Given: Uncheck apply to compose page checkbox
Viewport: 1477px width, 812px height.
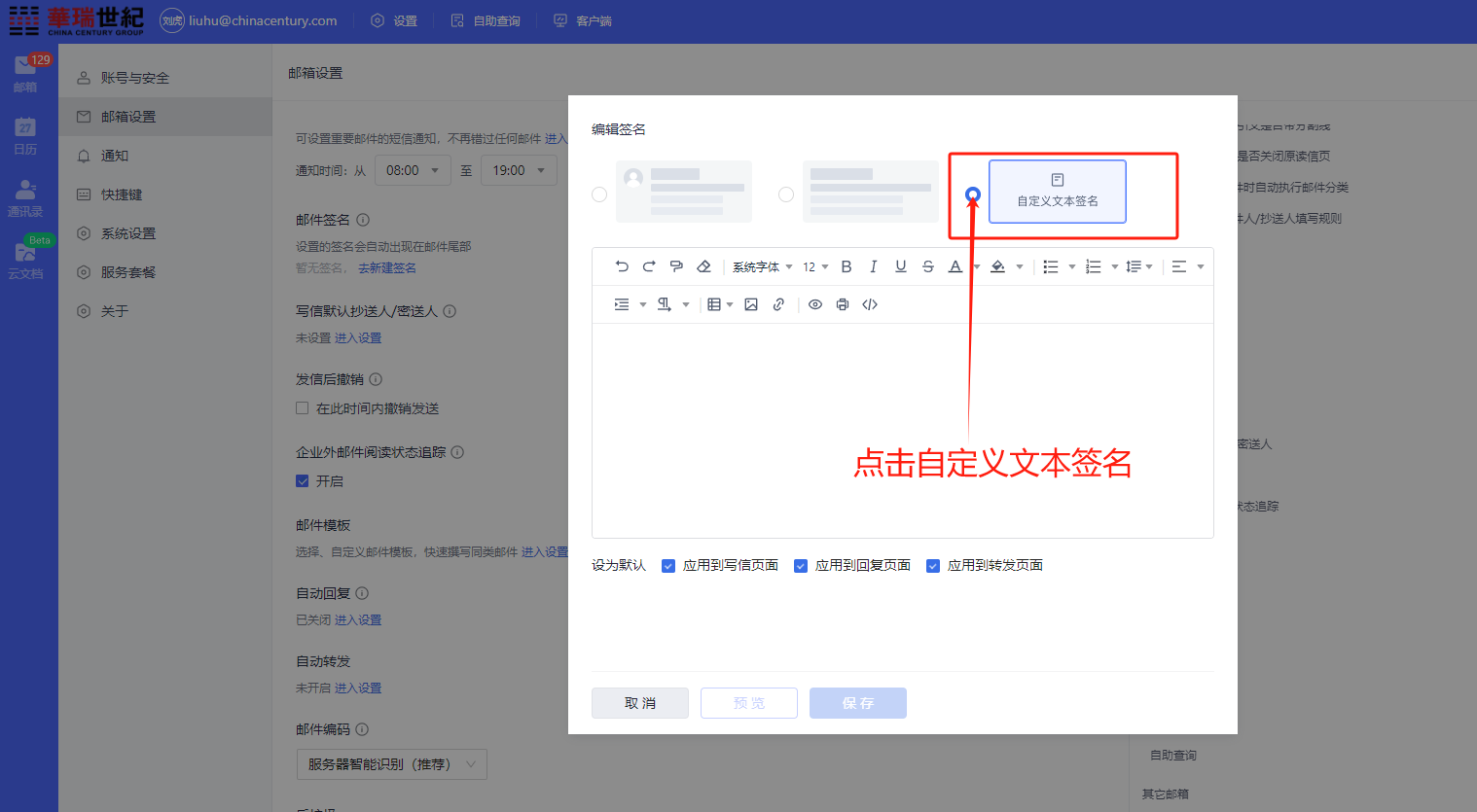Looking at the screenshot, I should (668, 566).
